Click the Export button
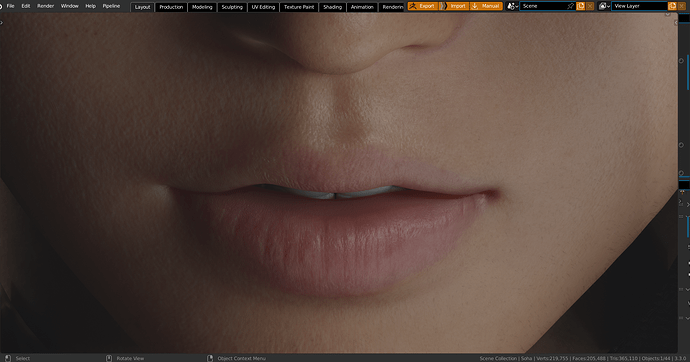 (423, 6)
